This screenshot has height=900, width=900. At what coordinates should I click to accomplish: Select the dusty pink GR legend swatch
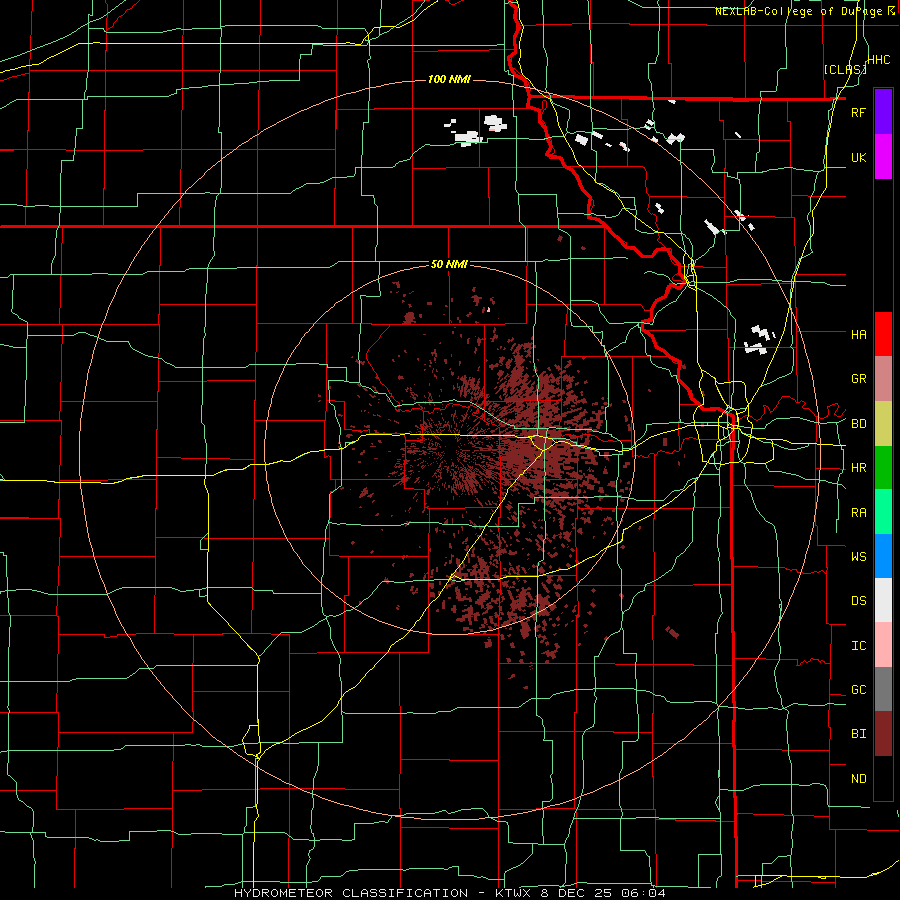tap(883, 379)
